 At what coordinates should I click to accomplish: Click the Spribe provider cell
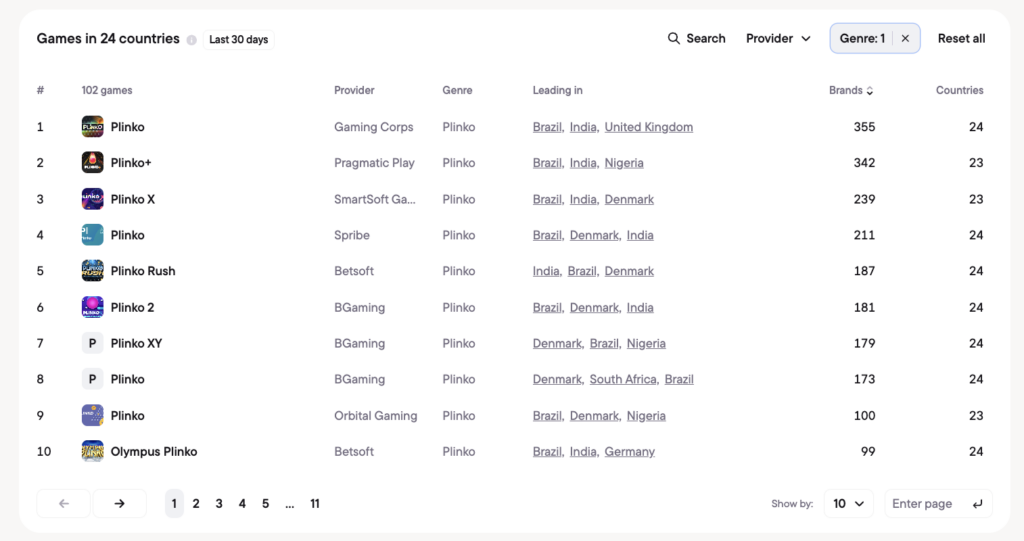click(x=352, y=235)
